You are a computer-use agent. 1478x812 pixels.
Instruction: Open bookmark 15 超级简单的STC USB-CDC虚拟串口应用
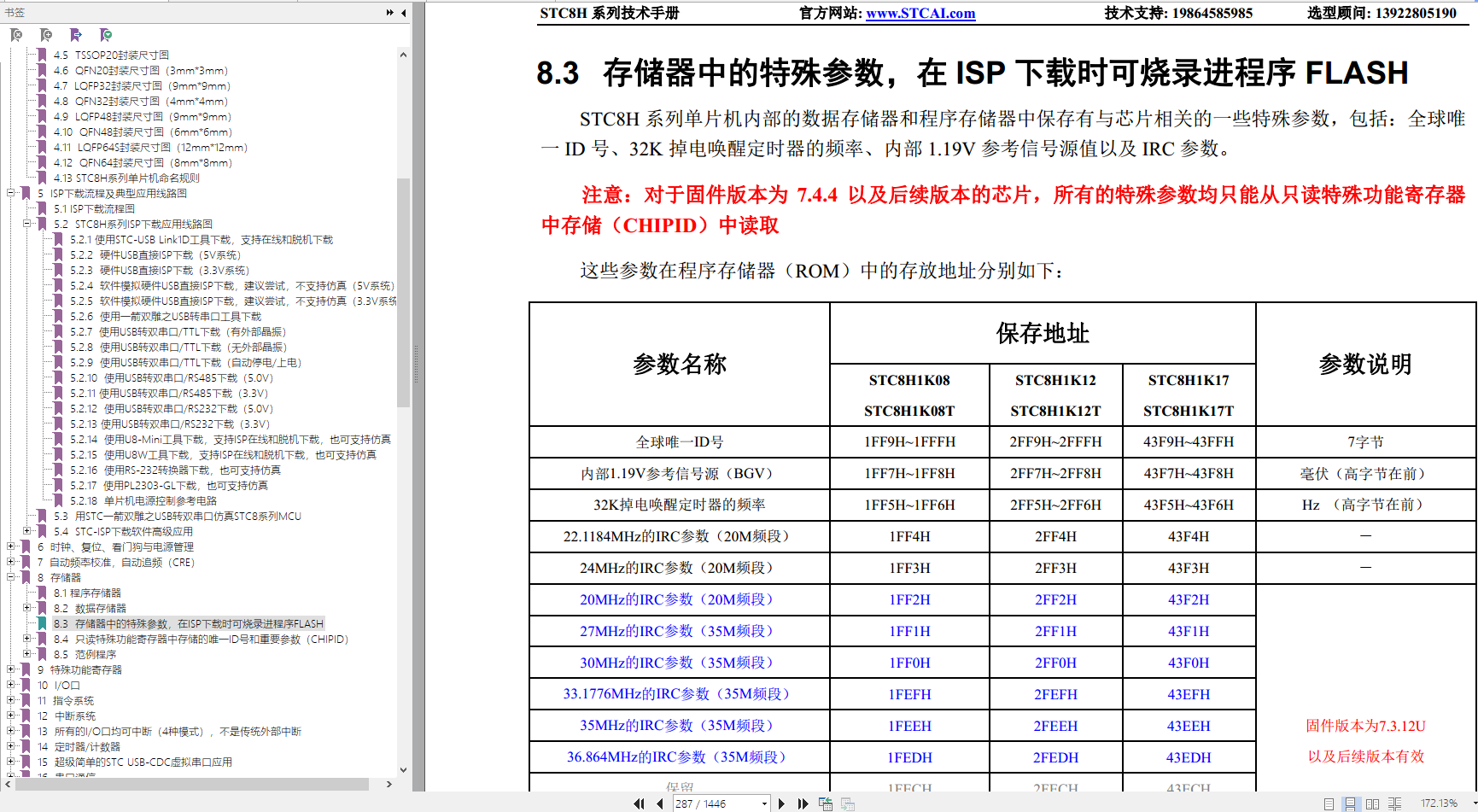[x=135, y=762]
